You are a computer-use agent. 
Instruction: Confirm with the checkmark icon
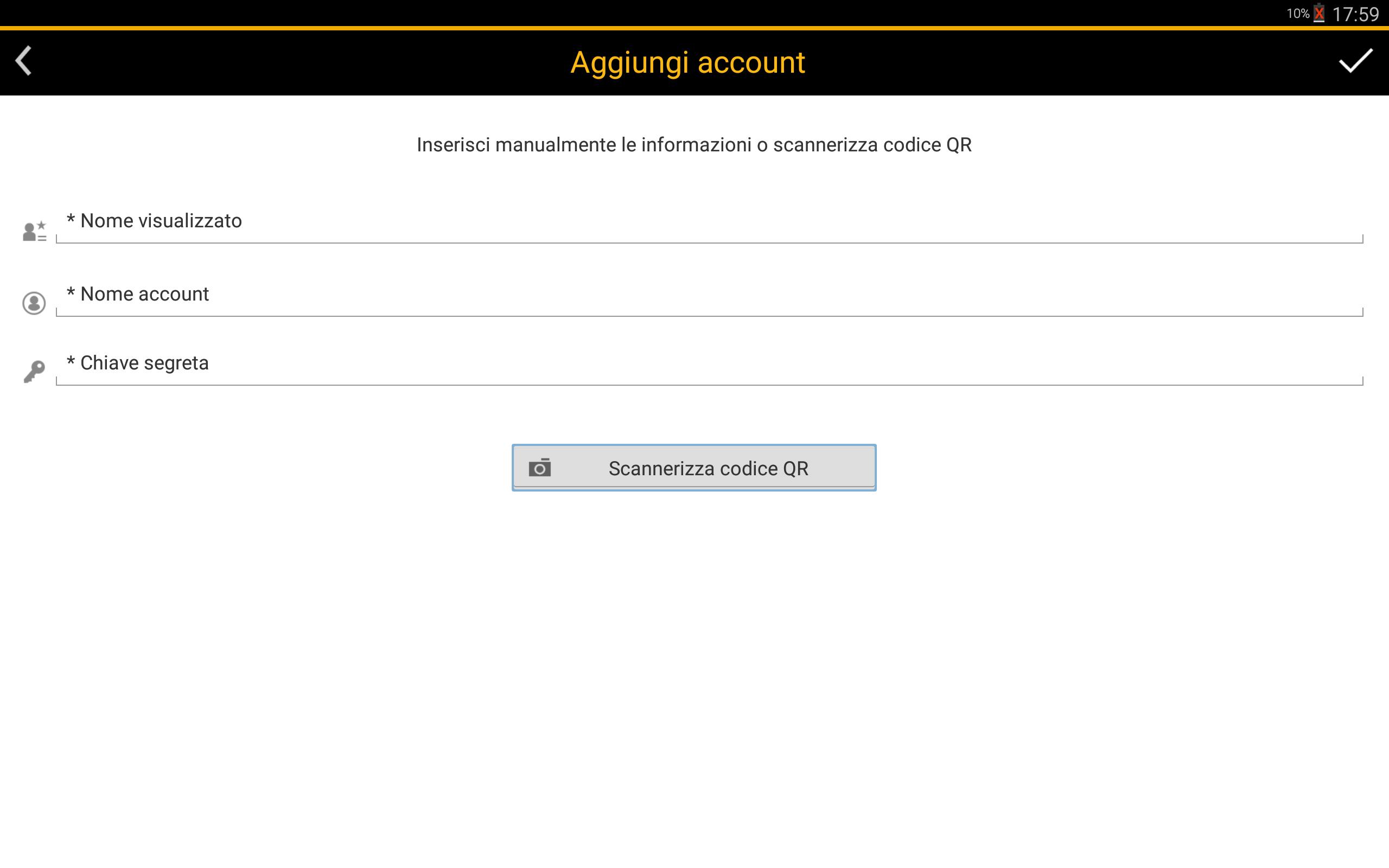pos(1355,61)
